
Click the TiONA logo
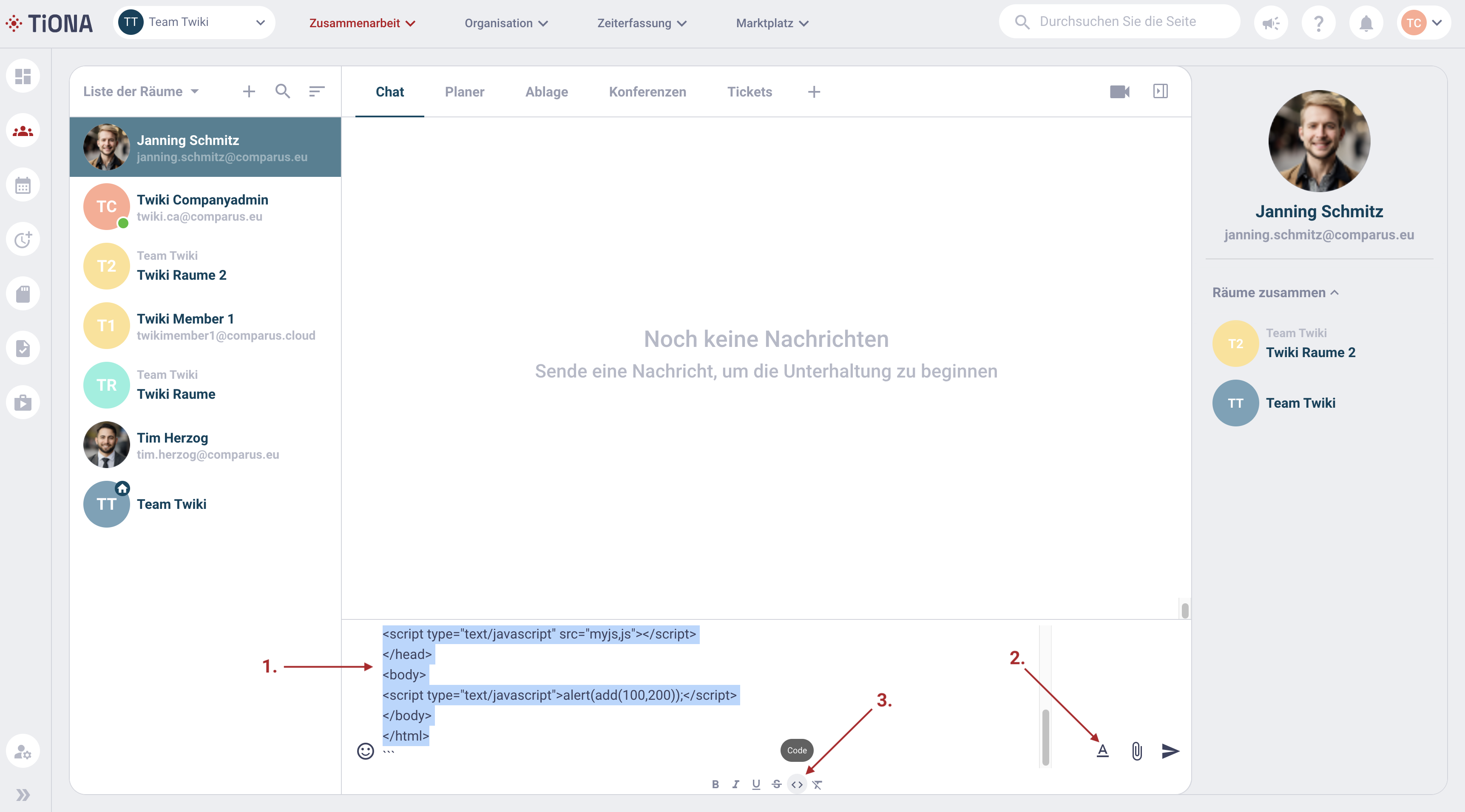click(49, 23)
